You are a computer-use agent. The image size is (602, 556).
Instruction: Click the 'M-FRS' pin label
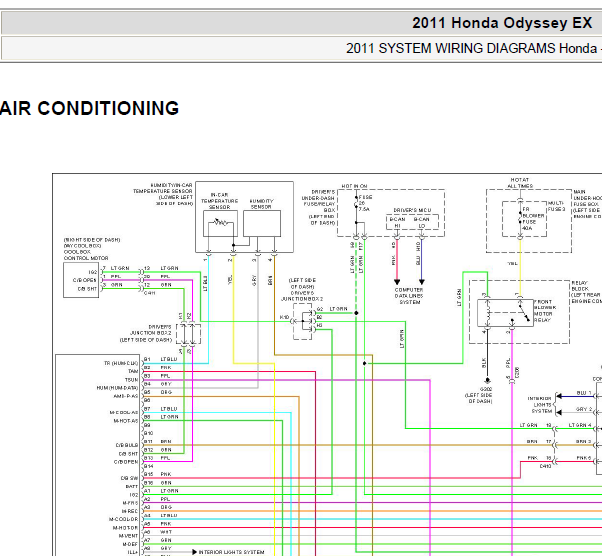[131, 503]
